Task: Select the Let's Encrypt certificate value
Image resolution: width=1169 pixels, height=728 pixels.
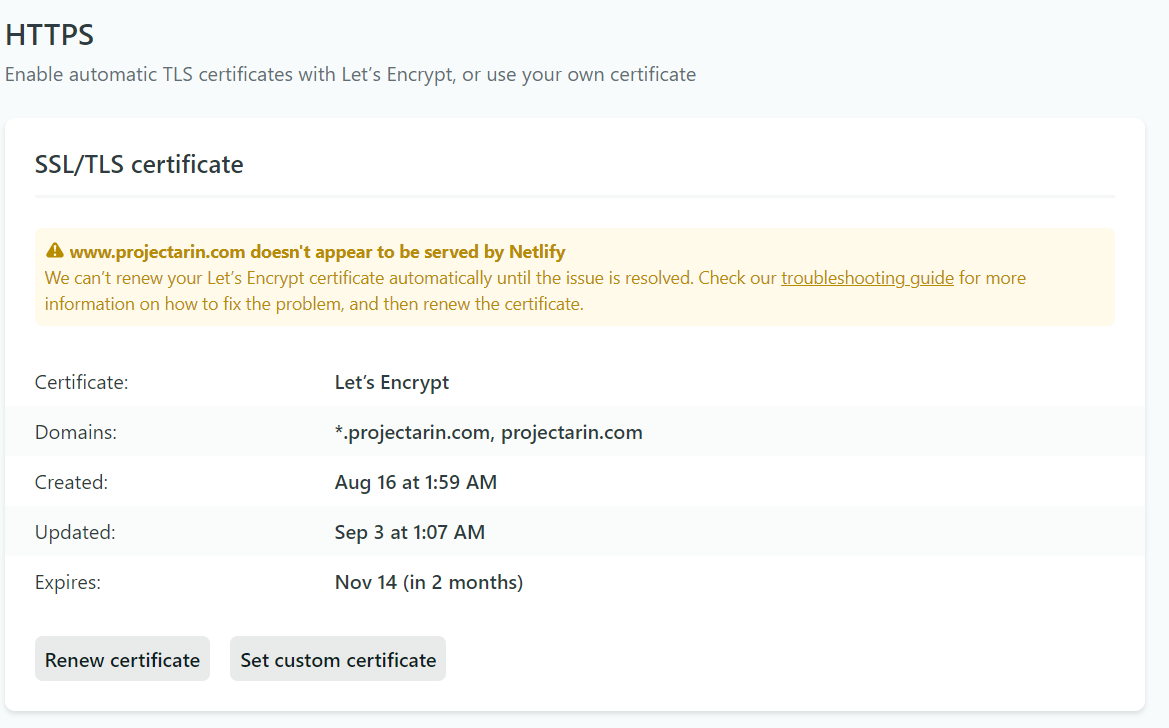Action: pyautogui.click(x=392, y=383)
